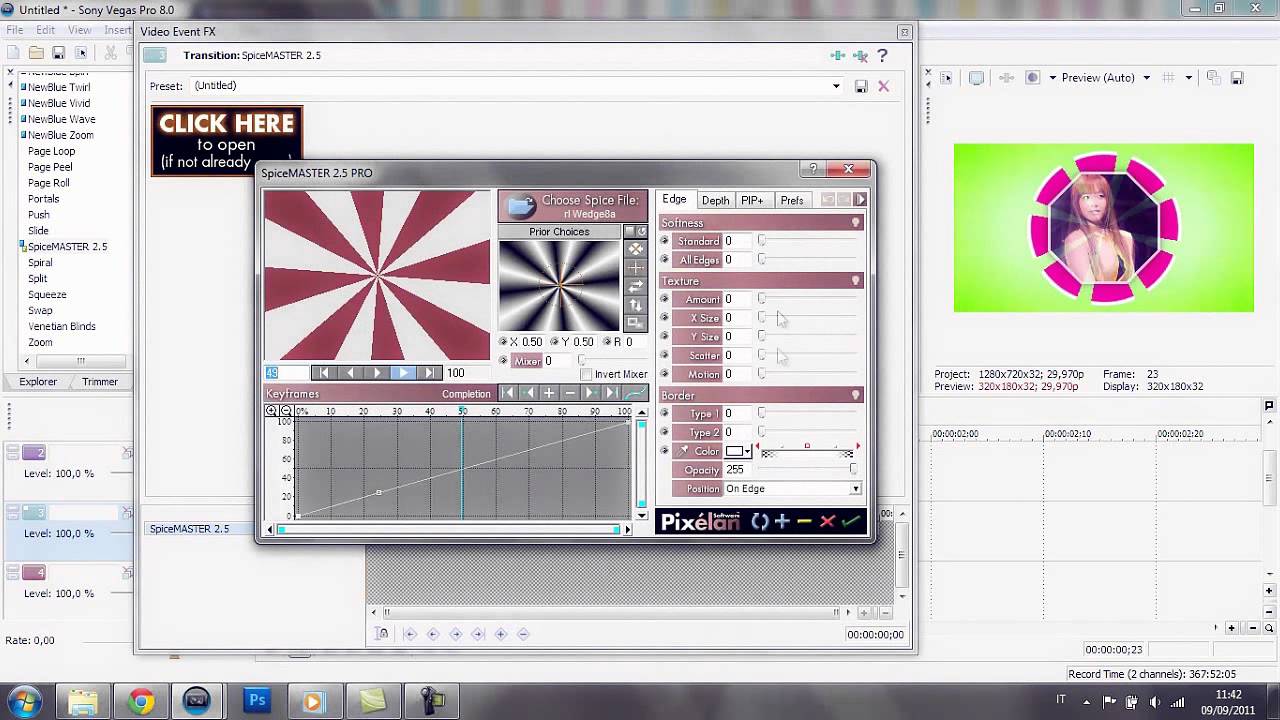Screen dimensions: 1280x720
Task: Switch to the Prefs tab
Action: (x=792, y=200)
